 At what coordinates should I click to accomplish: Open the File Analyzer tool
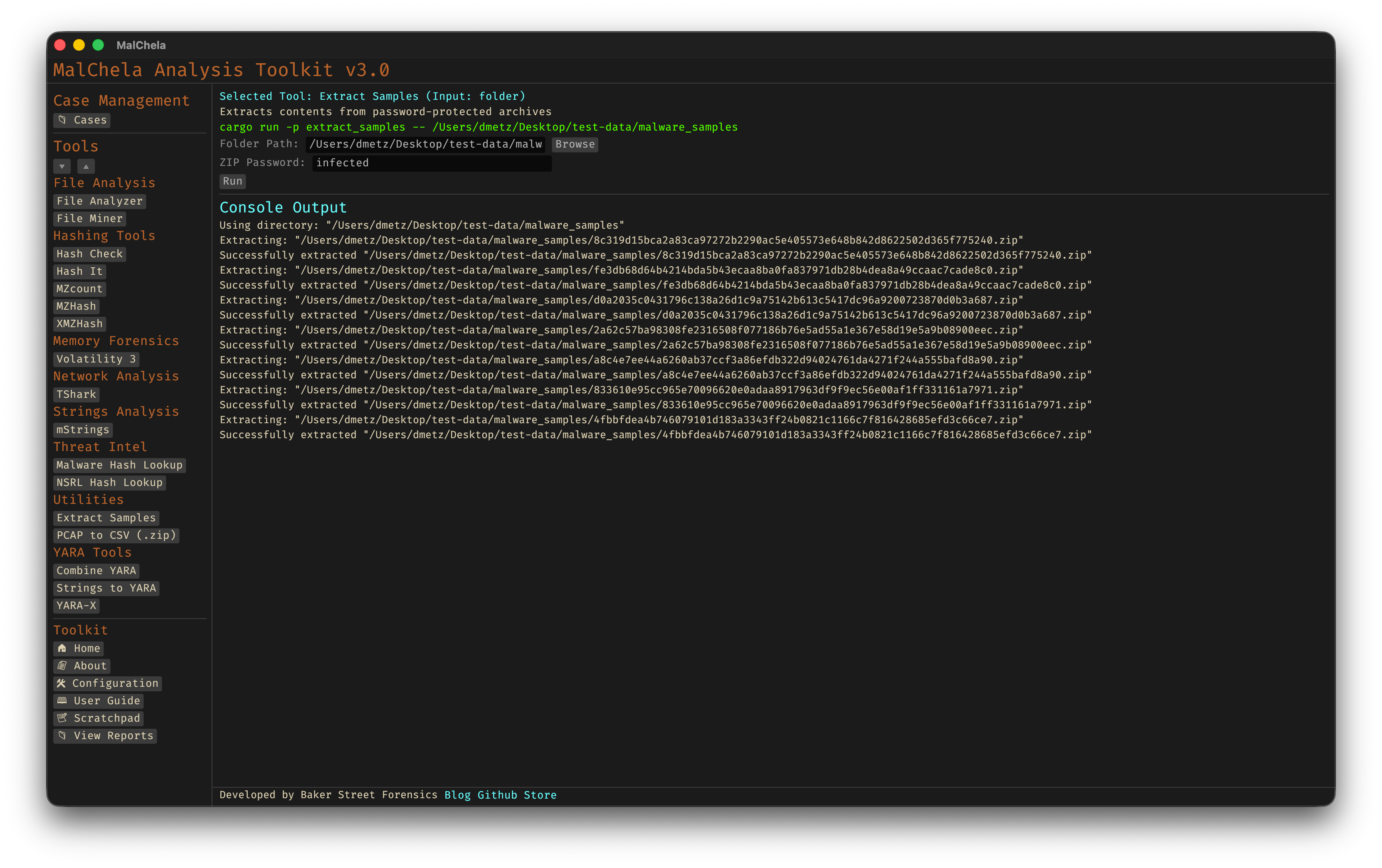point(100,201)
